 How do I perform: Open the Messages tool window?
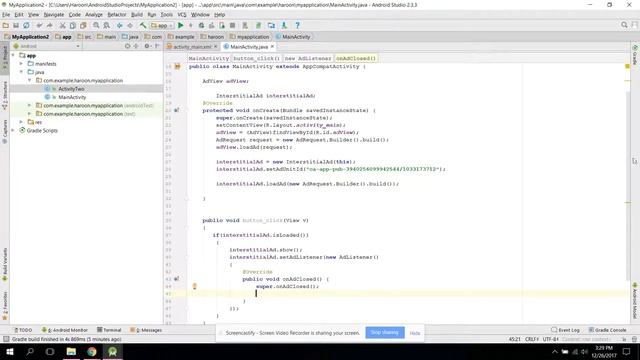(146, 330)
